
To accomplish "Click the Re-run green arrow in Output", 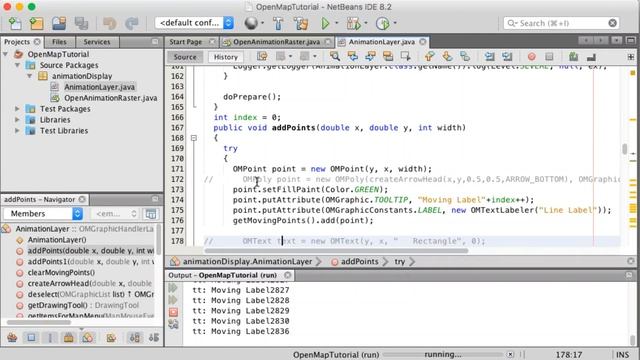I will click(x=173, y=288).
